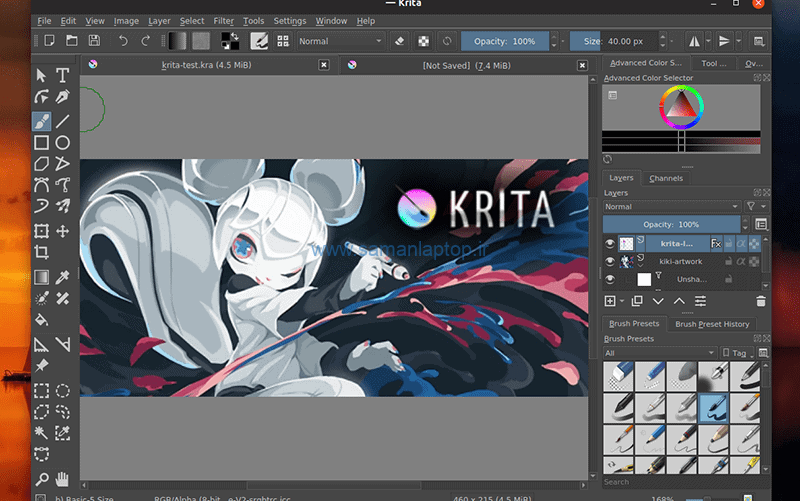Adjust the layer Opacity slider

pyautogui.click(x=671, y=224)
